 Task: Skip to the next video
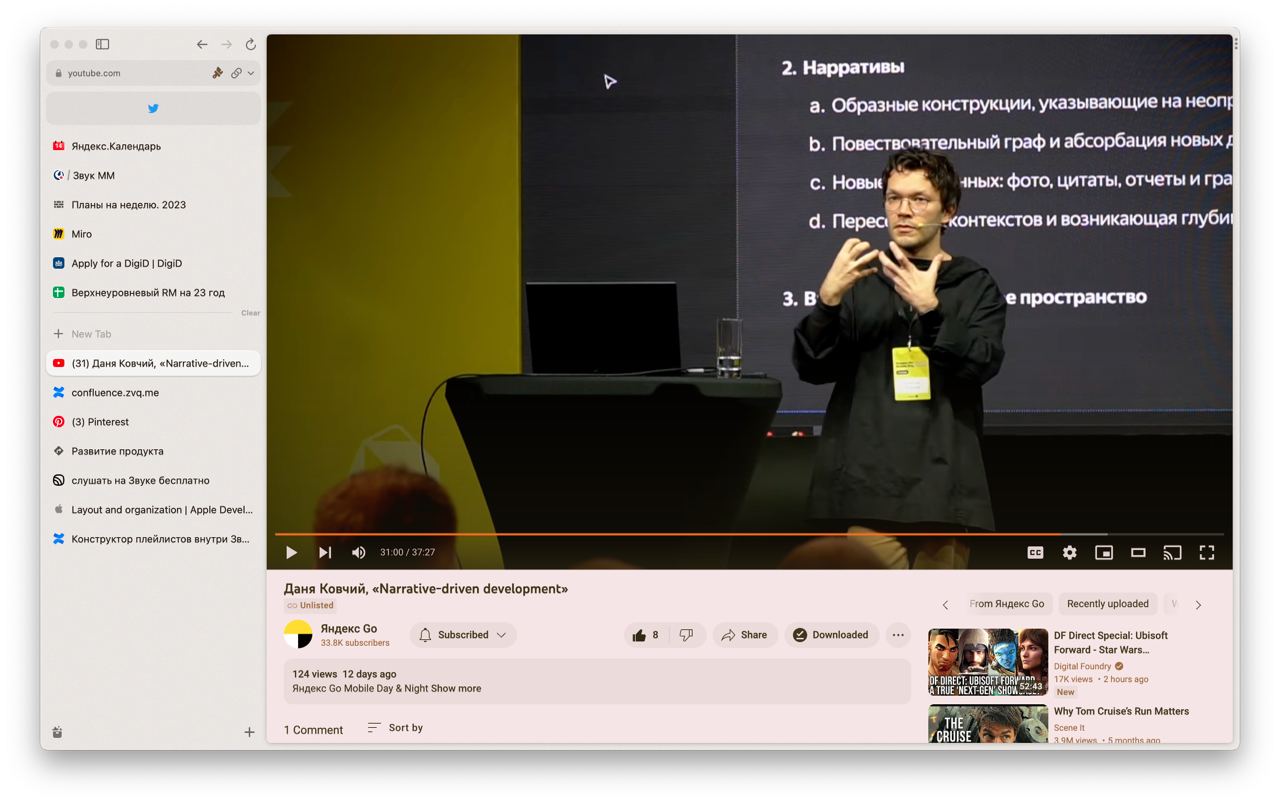[x=325, y=552]
